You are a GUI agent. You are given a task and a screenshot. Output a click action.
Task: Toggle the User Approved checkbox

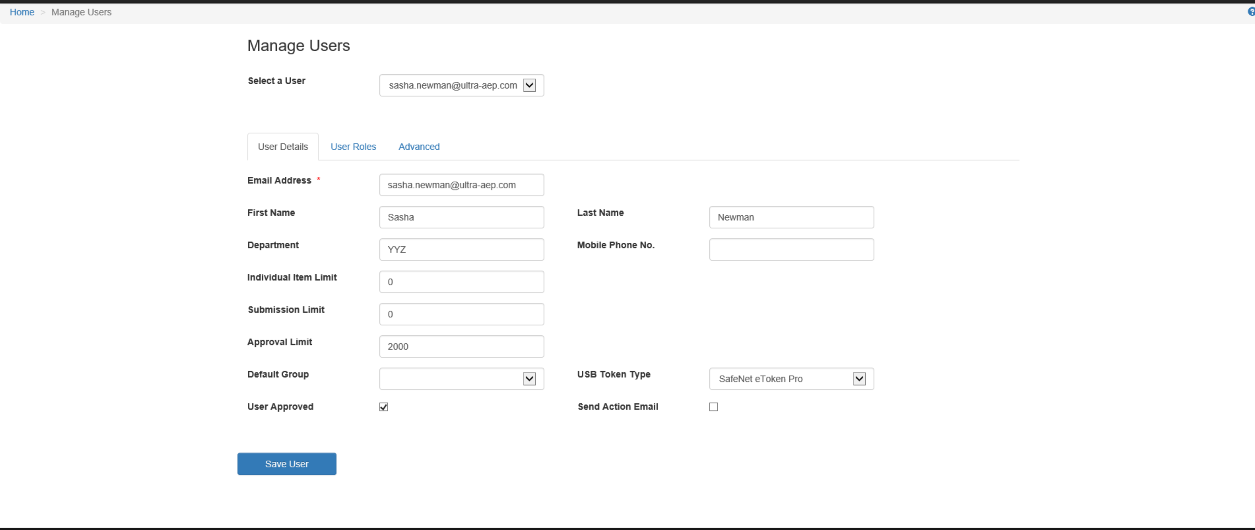point(383,407)
